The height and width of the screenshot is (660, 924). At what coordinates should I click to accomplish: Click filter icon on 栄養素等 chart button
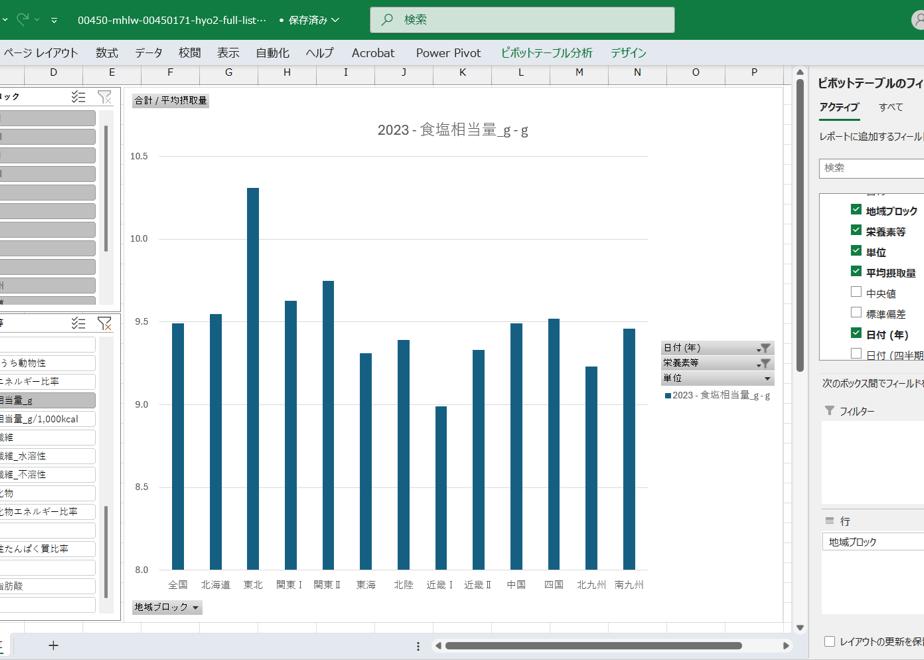[x=764, y=363]
